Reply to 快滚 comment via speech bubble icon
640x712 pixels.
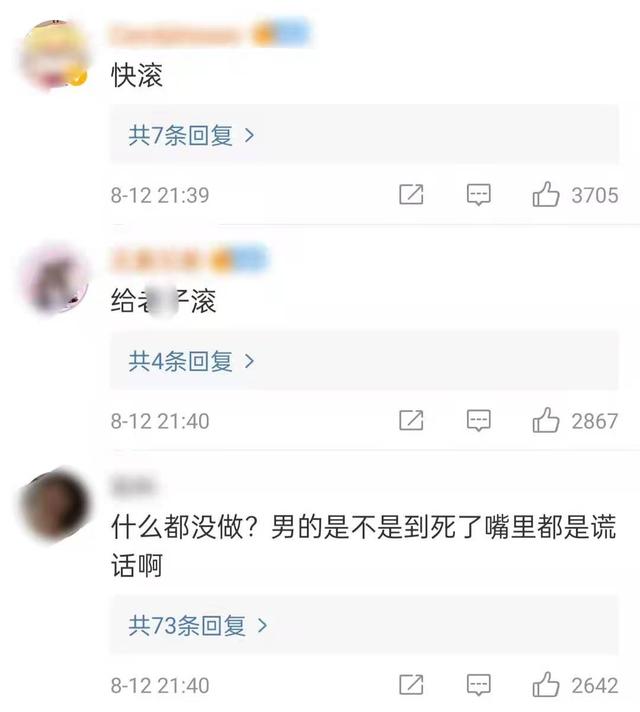[x=479, y=195]
